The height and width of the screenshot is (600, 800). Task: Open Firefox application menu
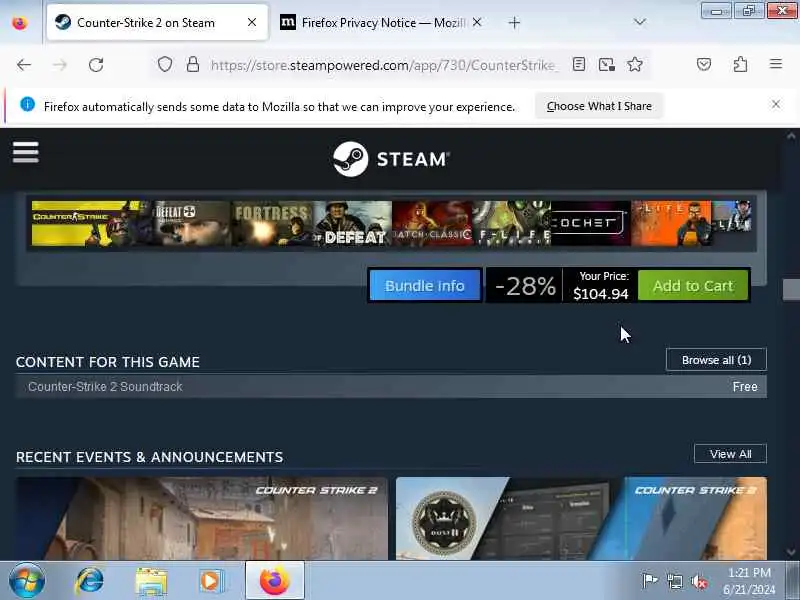point(776,64)
